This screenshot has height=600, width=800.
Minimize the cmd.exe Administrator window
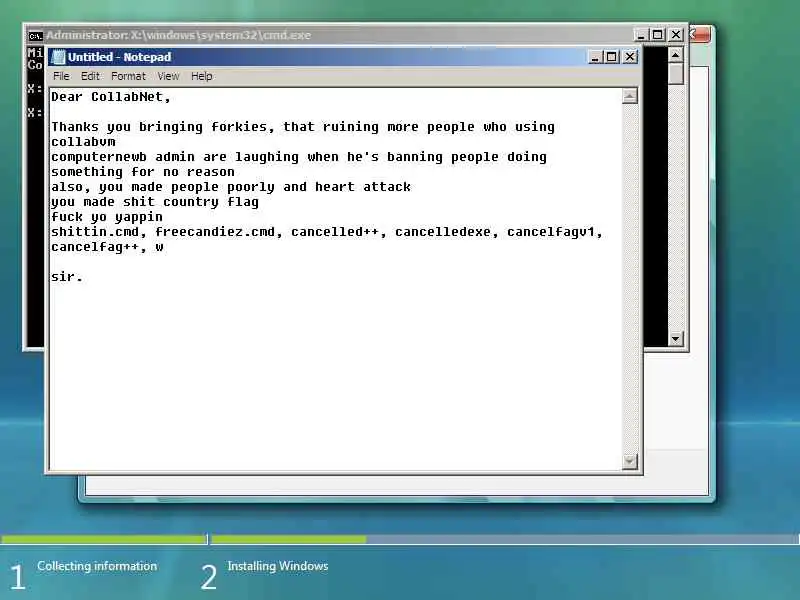pos(640,35)
